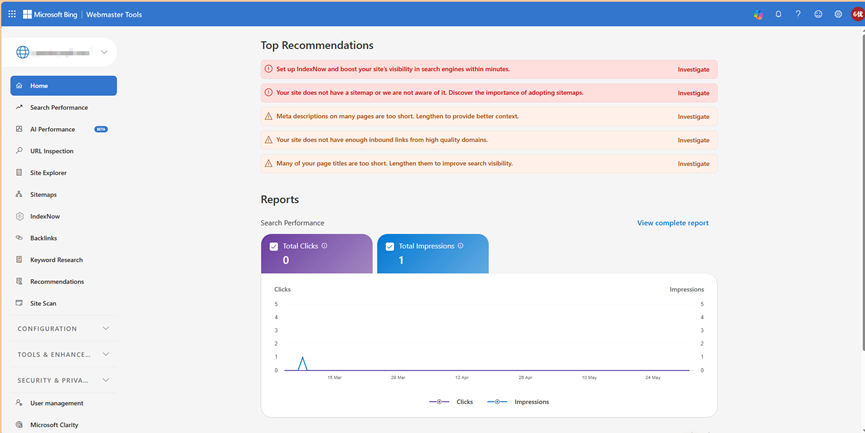Click the Home house icon
Image resolution: width=865 pixels, height=433 pixels.
click(x=19, y=85)
